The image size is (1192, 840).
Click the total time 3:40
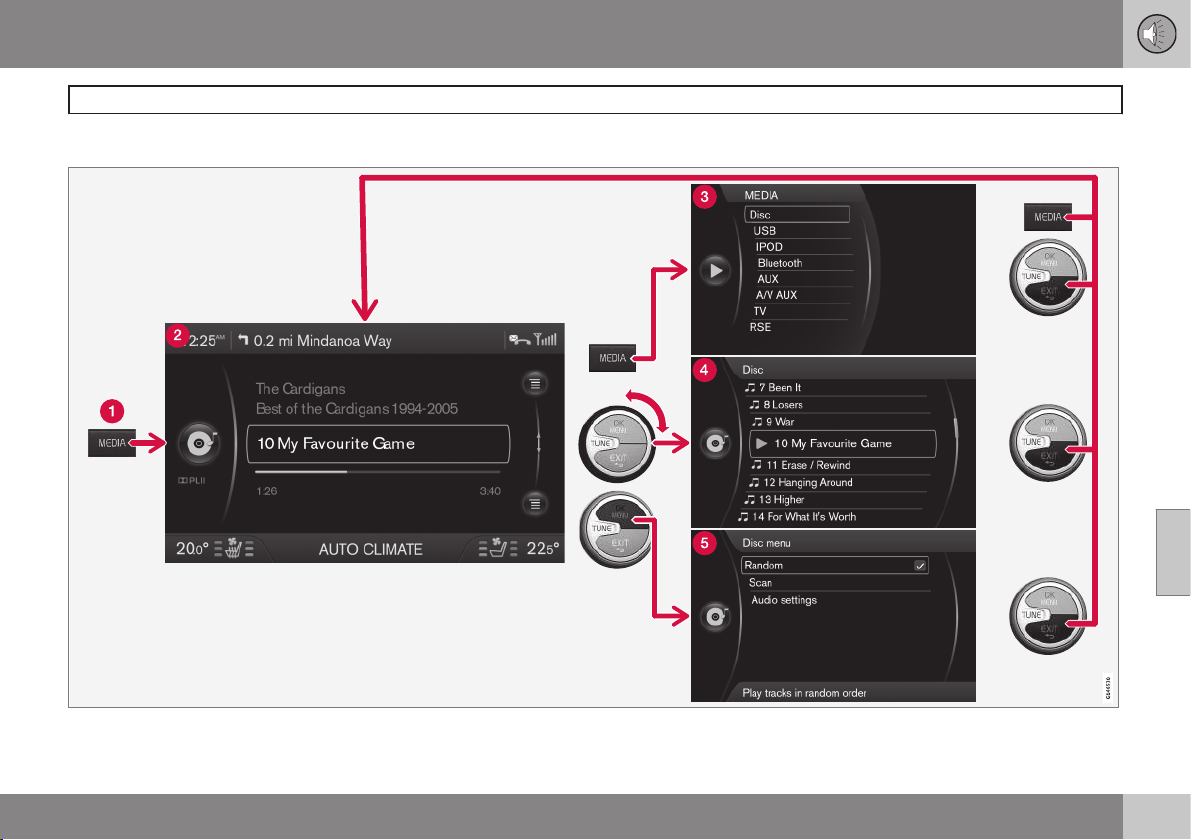point(490,491)
